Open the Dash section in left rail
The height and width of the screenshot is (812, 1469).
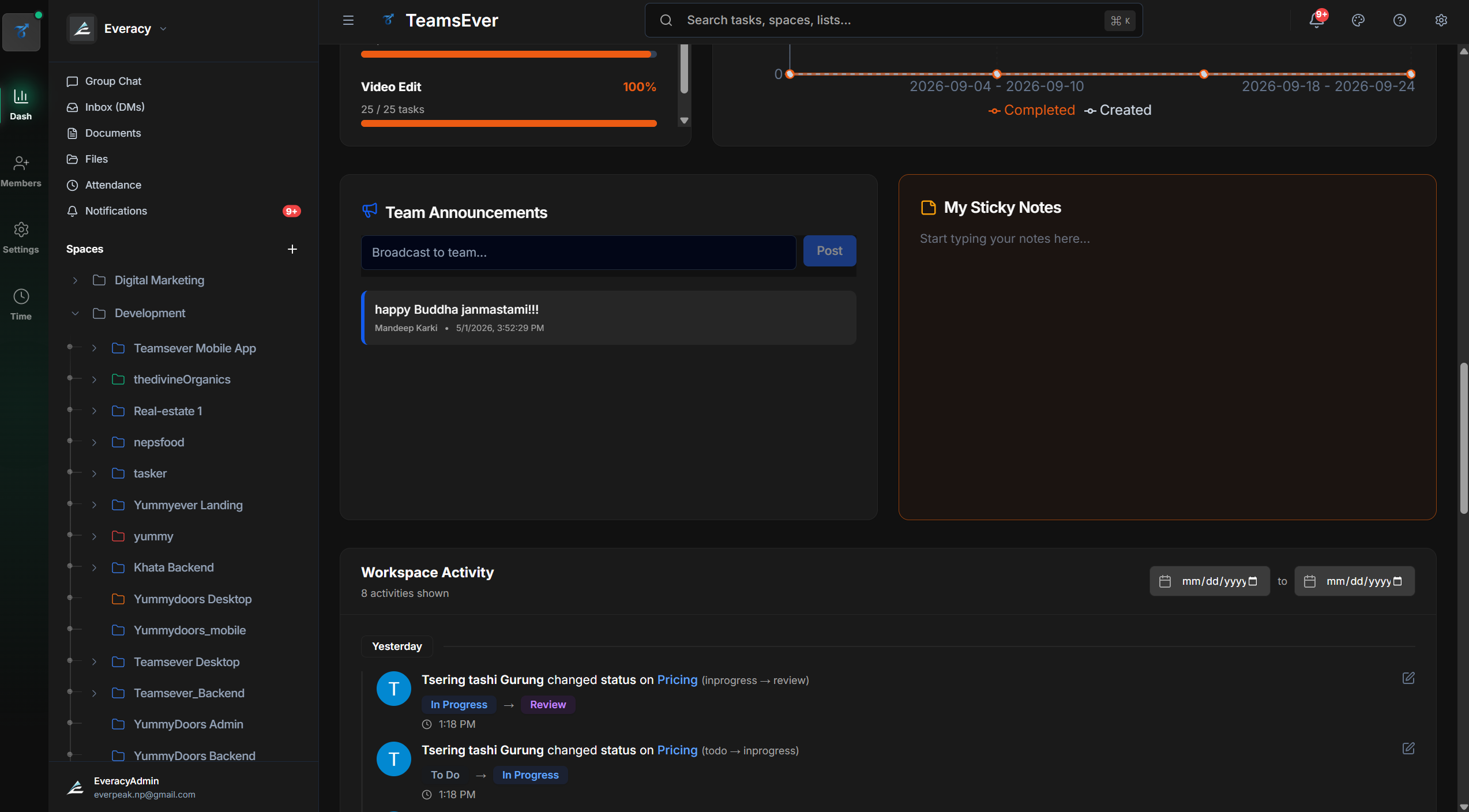21,104
